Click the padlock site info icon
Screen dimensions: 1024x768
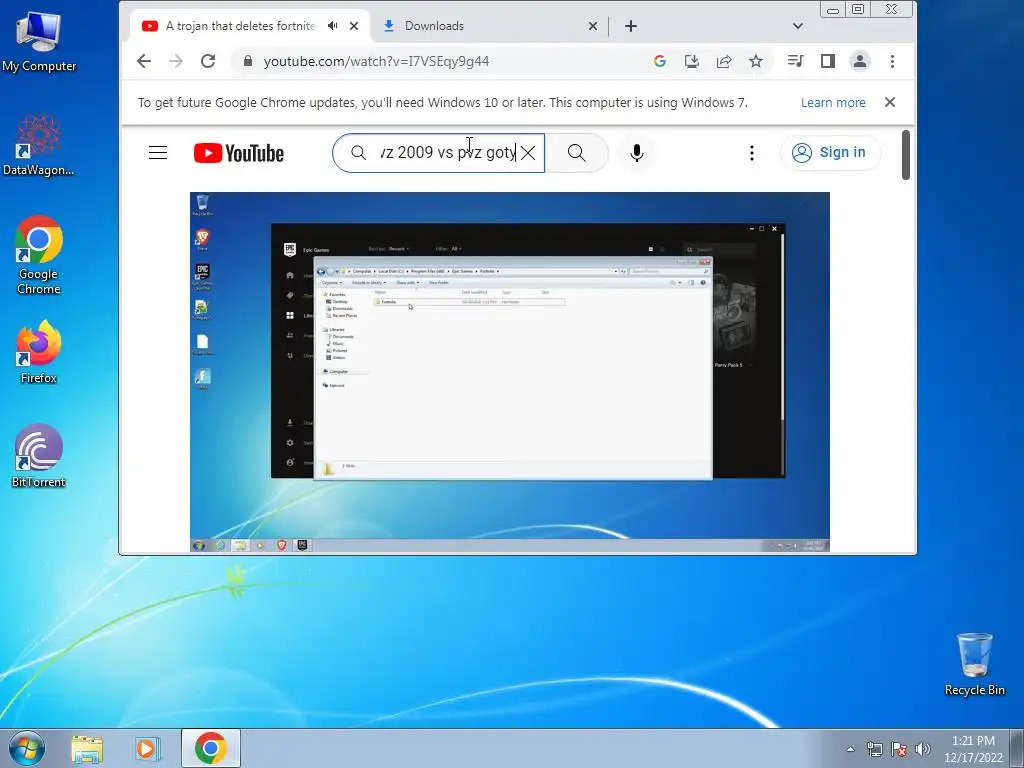(x=248, y=61)
